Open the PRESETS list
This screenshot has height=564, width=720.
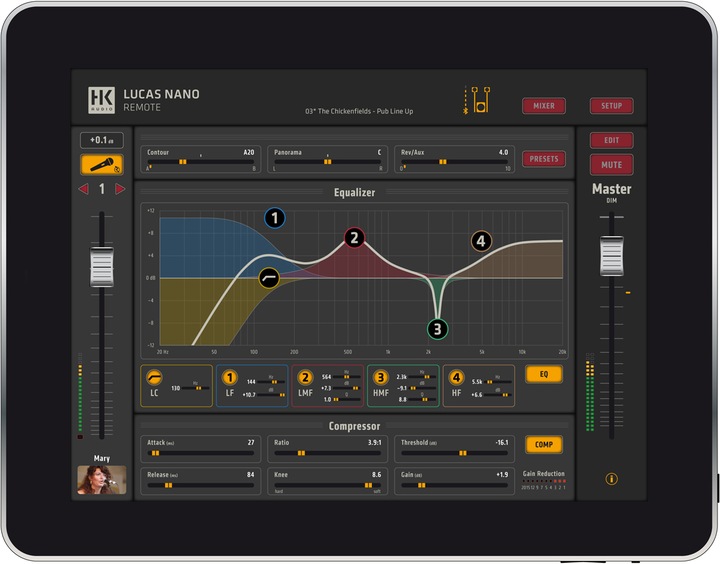click(x=544, y=159)
